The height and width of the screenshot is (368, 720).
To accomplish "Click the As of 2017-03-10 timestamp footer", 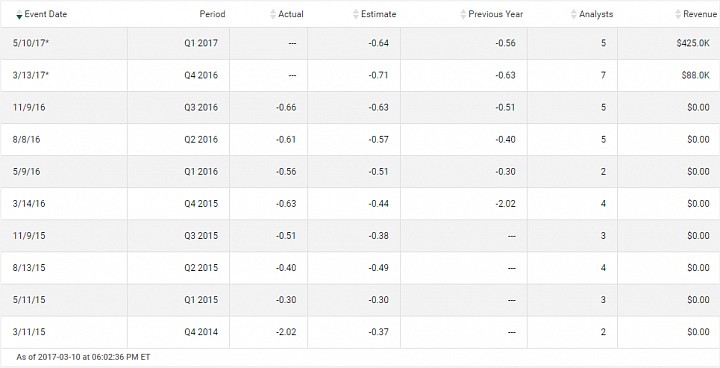I will [x=83, y=357].
